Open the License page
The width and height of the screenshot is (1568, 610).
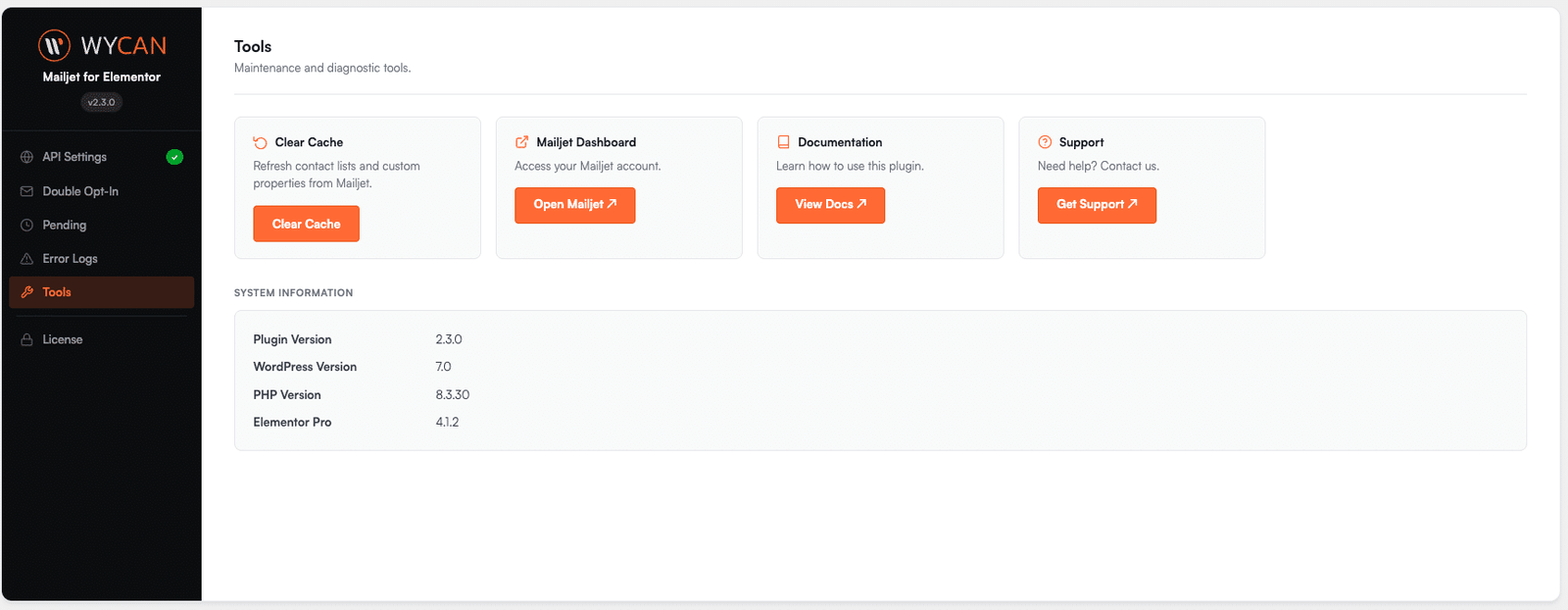point(102,339)
